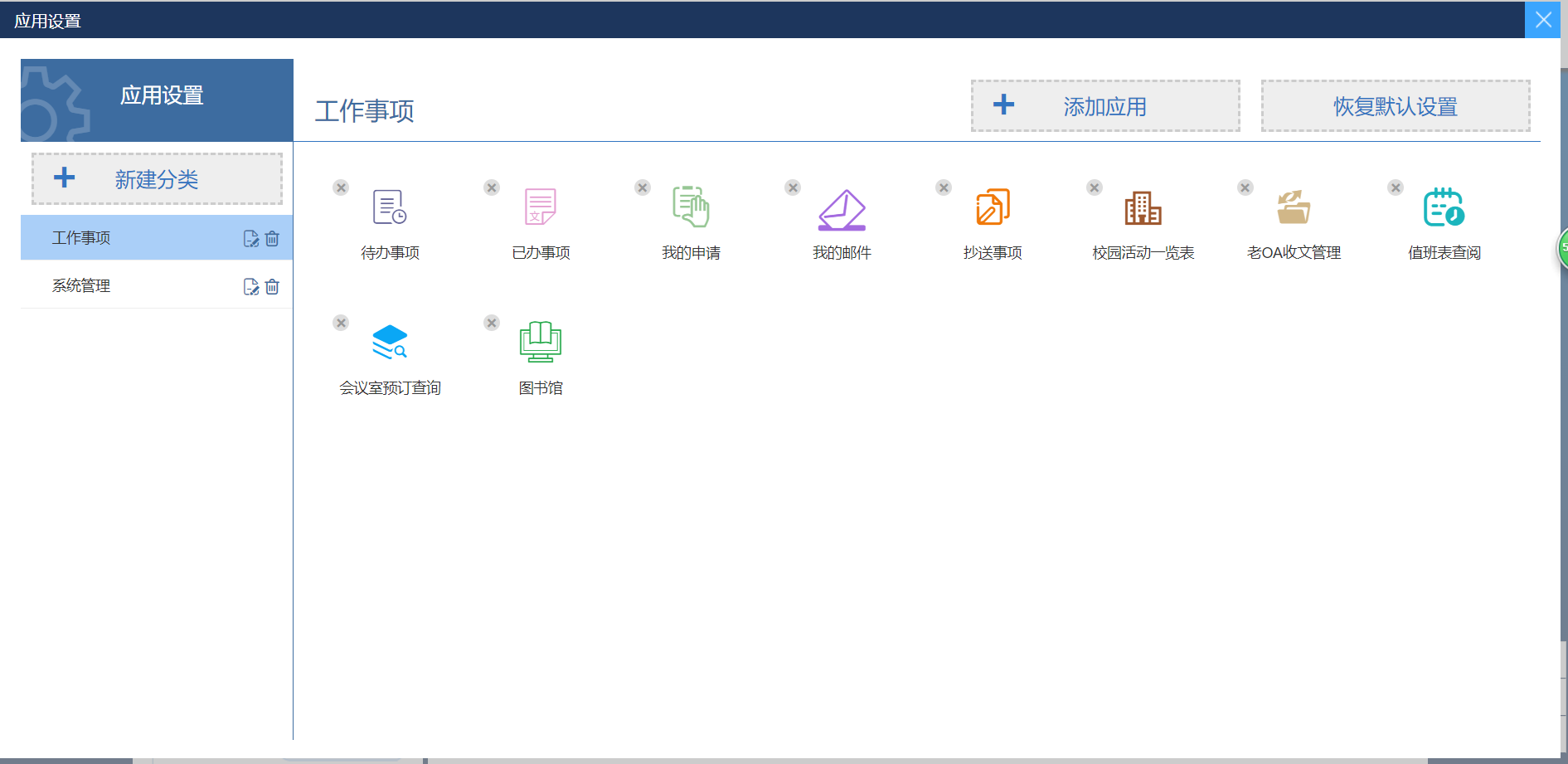
Task: Open the 待办事项 app icon
Action: point(389,208)
